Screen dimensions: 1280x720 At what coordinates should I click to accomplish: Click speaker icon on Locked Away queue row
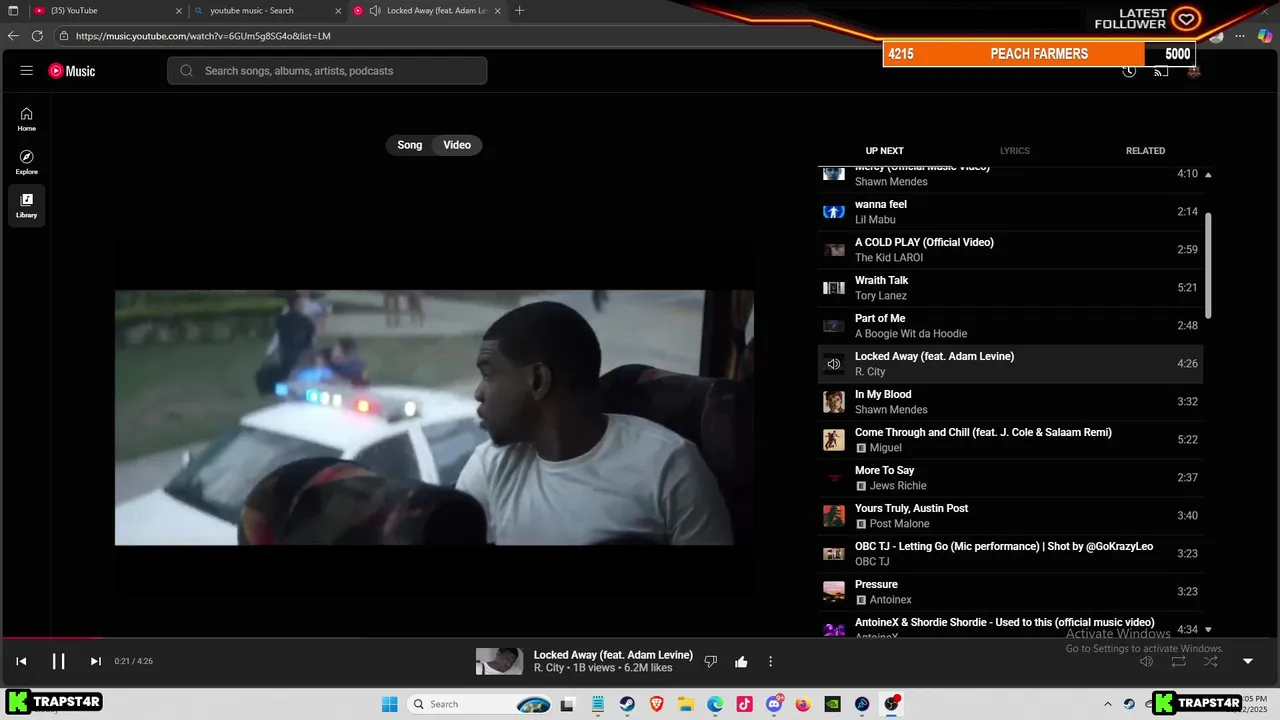pyautogui.click(x=833, y=364)
